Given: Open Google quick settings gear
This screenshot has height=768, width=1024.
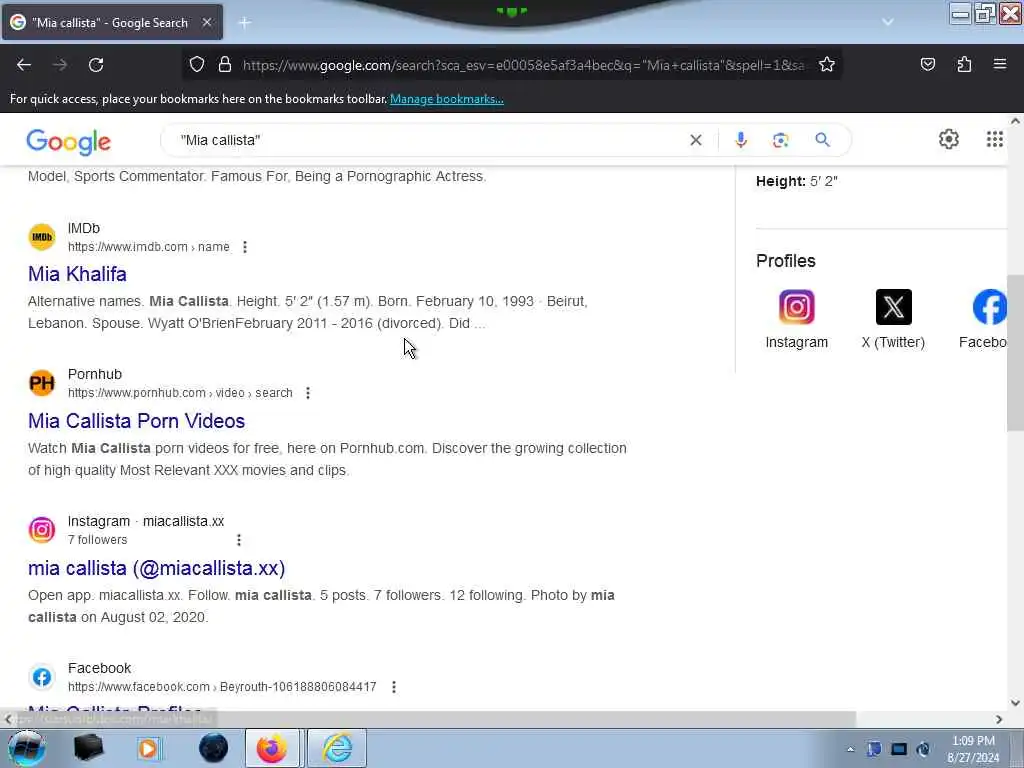Looking at the screenshot, I should click(x=948, y=139).
